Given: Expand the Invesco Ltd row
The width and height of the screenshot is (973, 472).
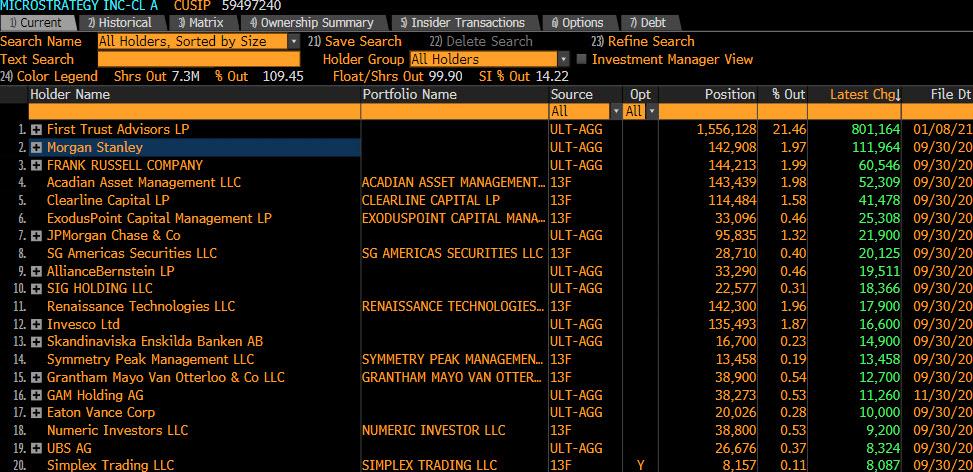Looking at the screenshot, I should [x=37, y=324].
